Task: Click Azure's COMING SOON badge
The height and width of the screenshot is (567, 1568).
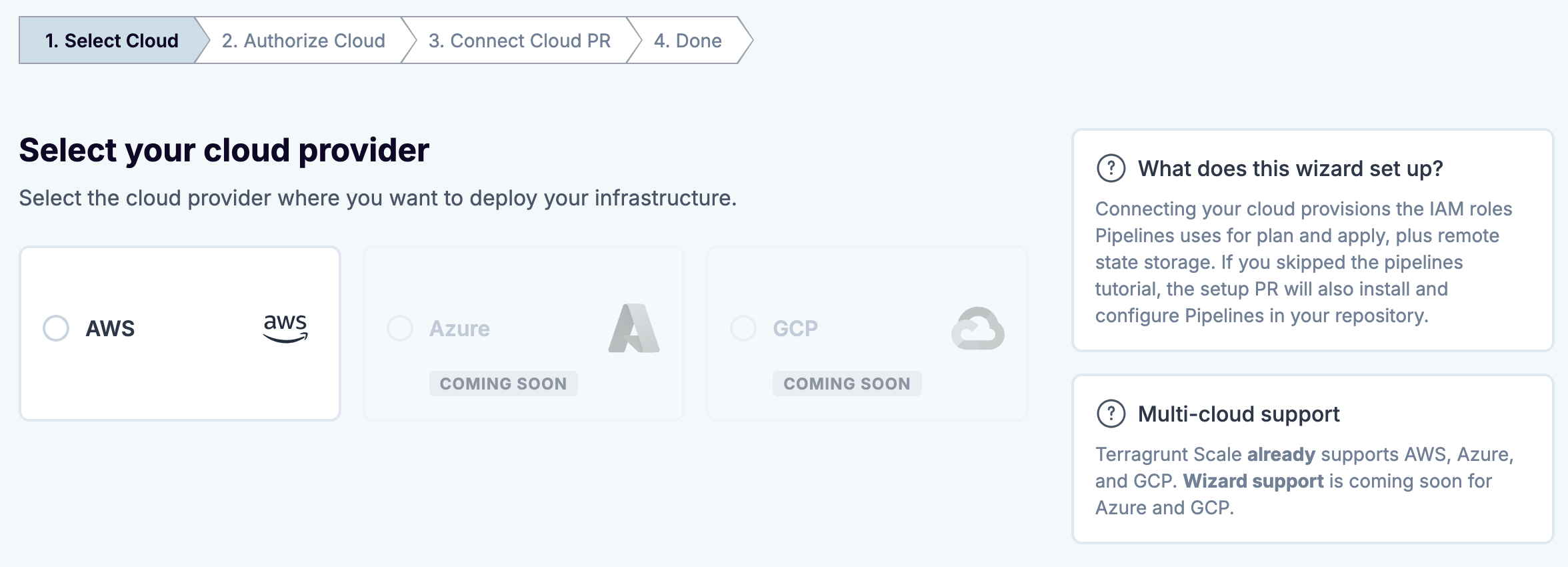Action: tap(503, 384)
